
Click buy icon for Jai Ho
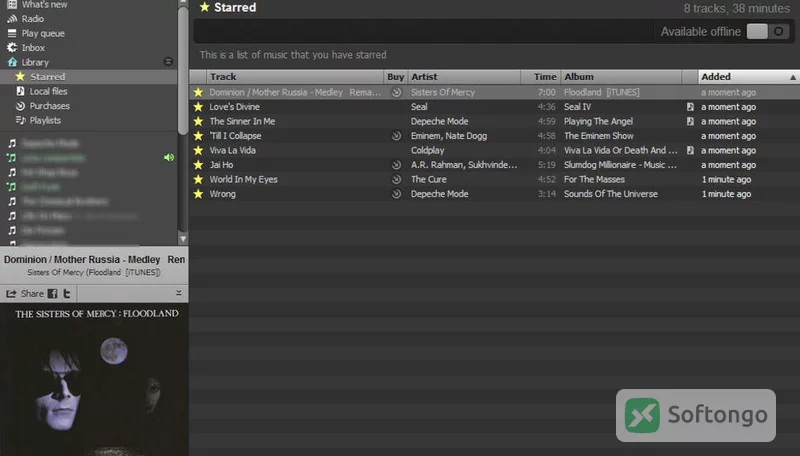coord(396,165)
